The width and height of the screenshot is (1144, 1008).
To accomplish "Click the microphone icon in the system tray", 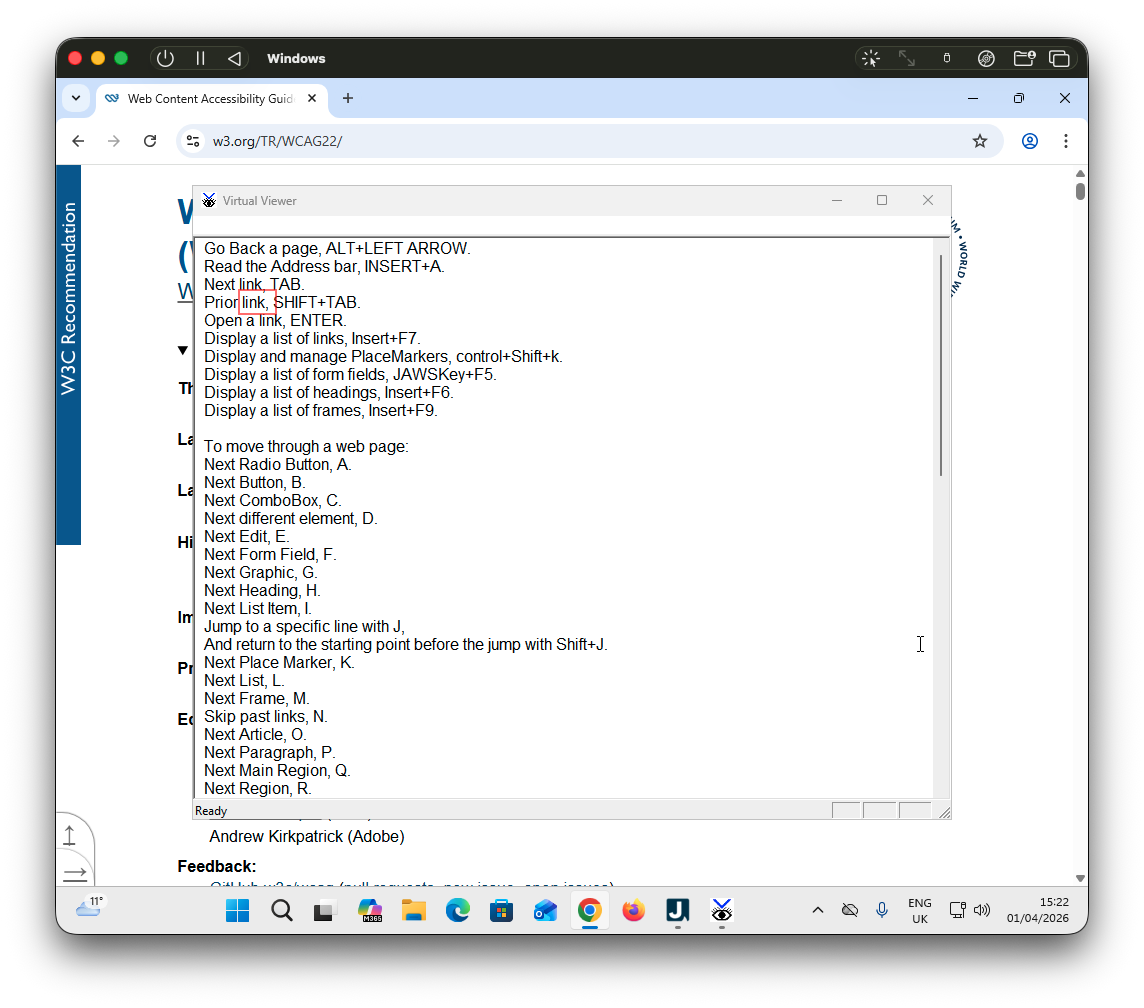I will coord(882,910).
